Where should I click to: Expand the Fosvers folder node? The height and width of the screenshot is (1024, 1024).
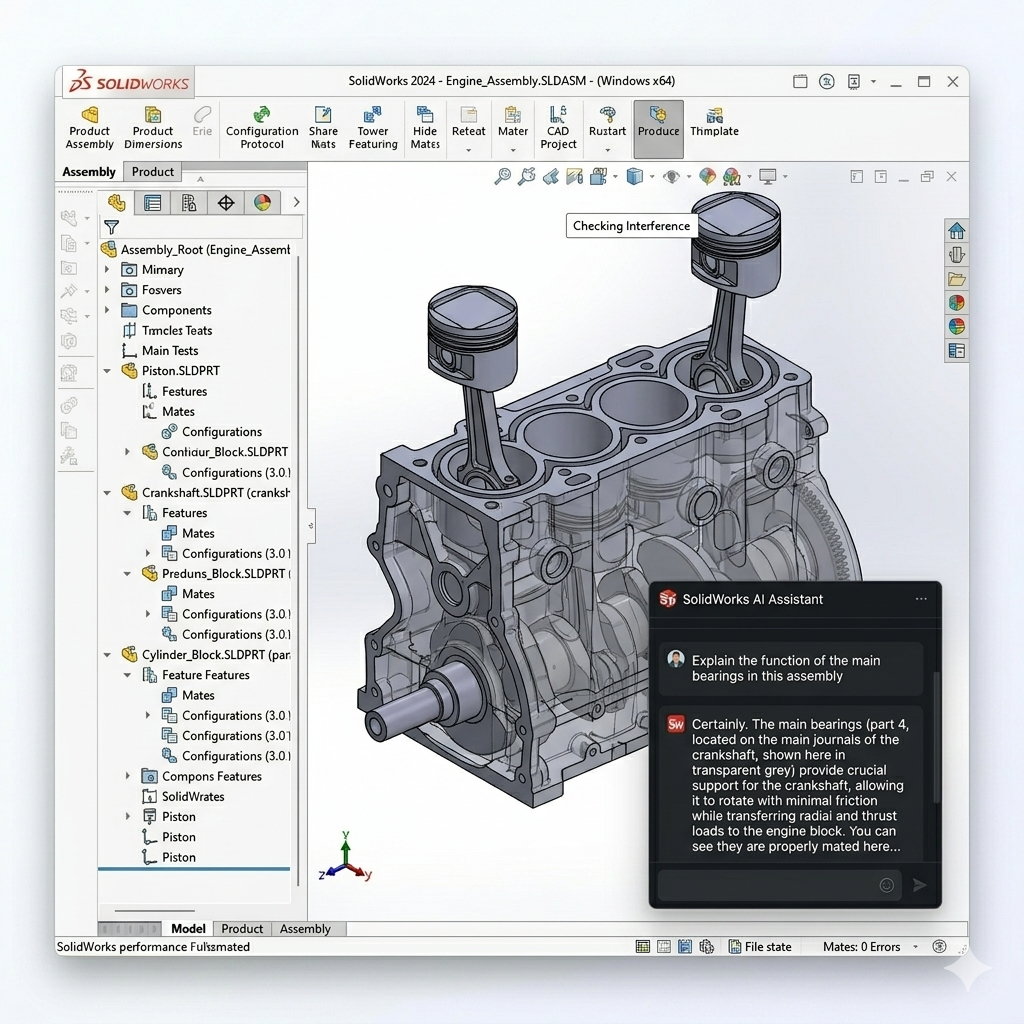(107, 289)
